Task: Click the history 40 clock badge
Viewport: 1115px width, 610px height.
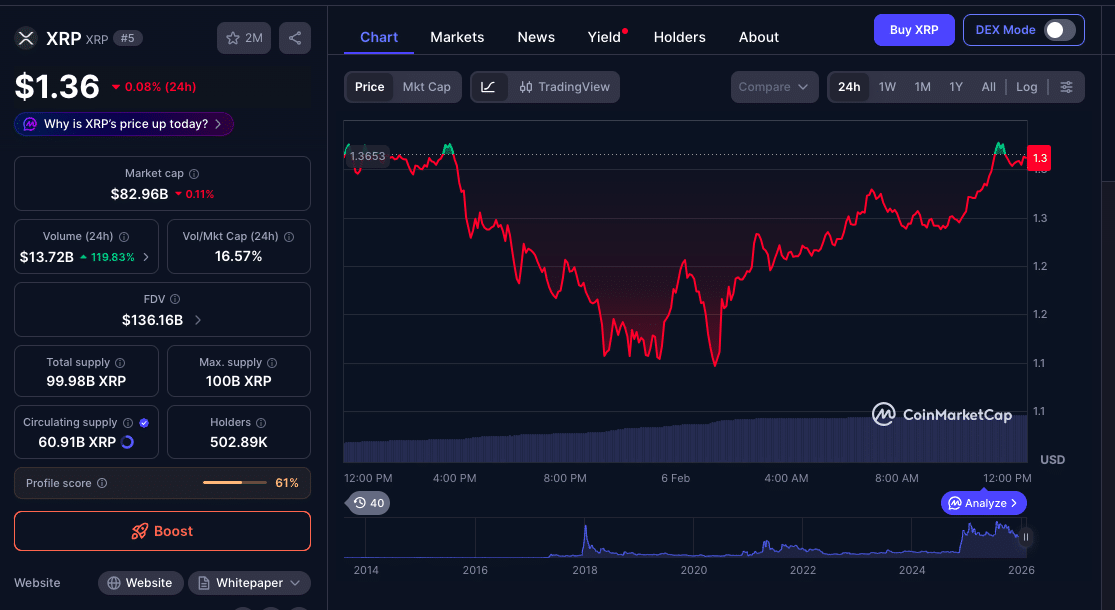Action: (368, 503)
